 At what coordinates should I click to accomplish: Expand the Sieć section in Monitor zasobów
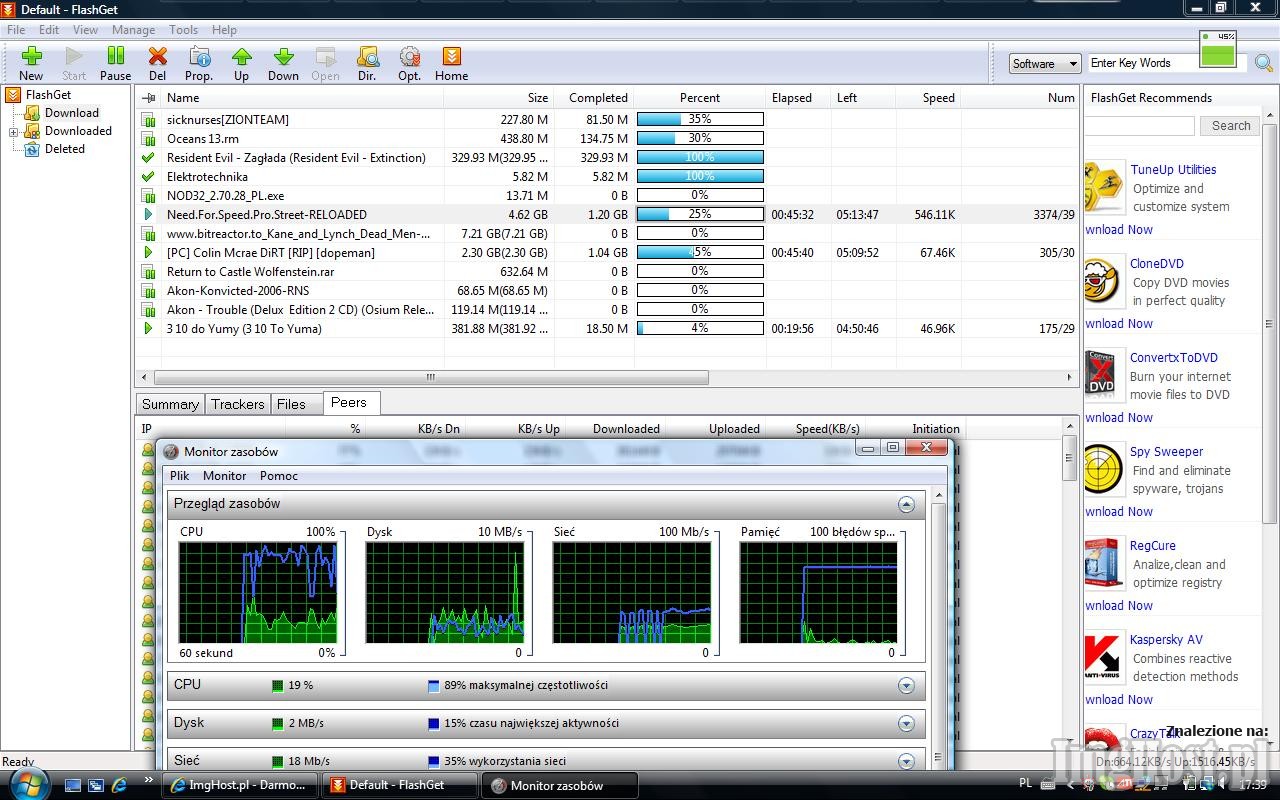point(906,762)
